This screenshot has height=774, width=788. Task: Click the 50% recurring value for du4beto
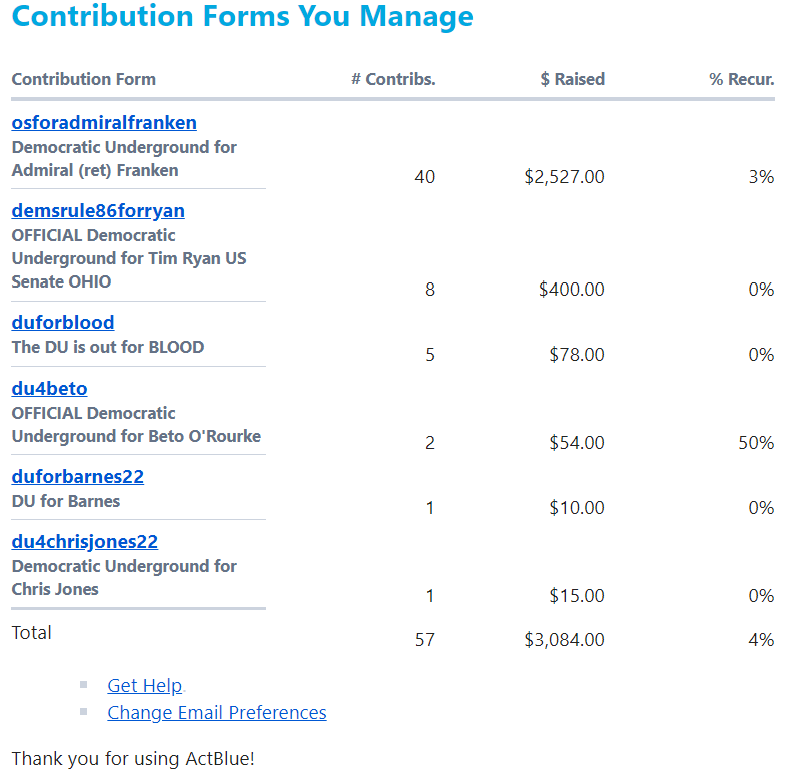click(756, 443)
